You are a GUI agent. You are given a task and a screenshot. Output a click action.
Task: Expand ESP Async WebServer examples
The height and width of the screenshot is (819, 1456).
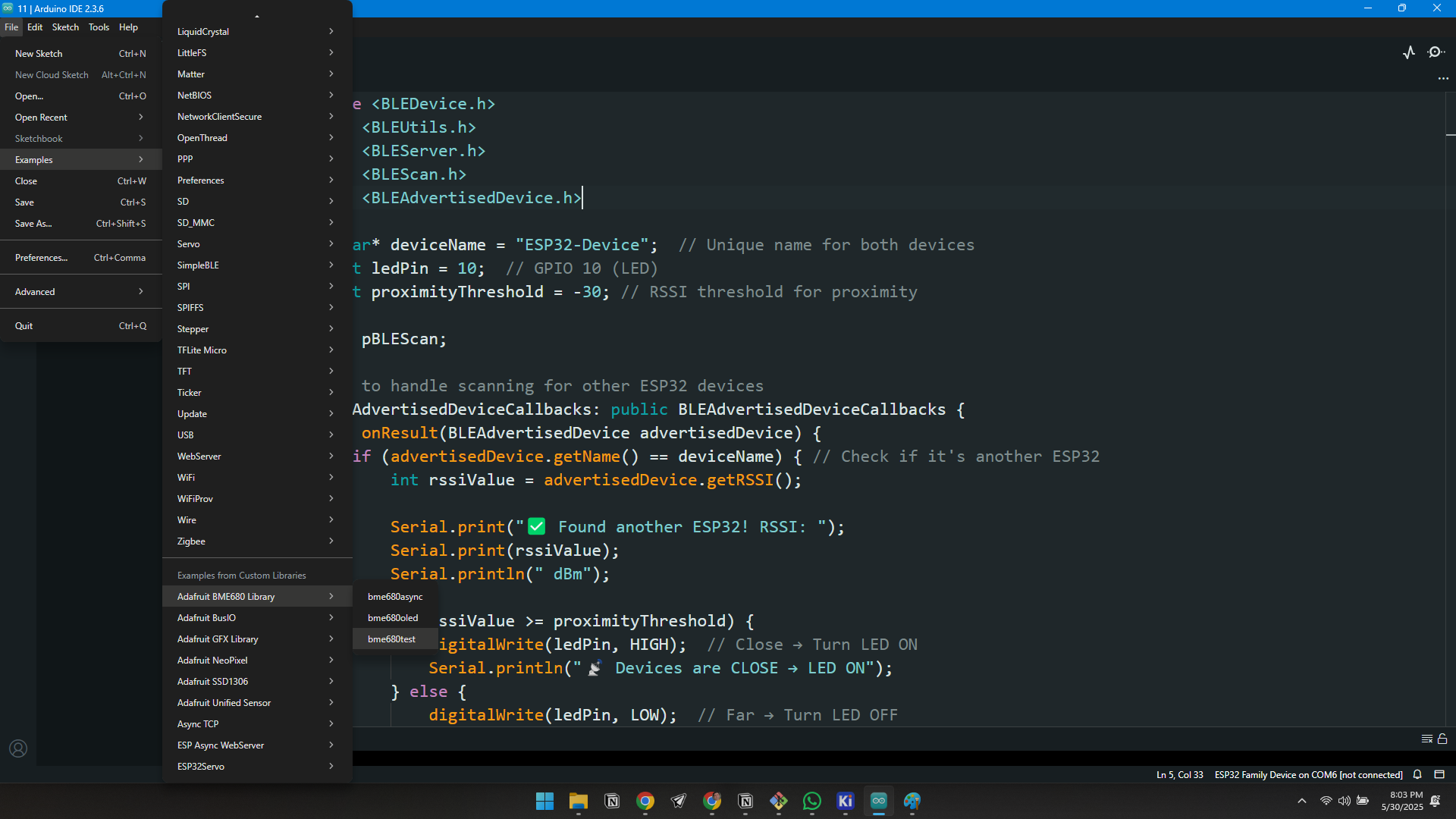(x=257, y=745)
